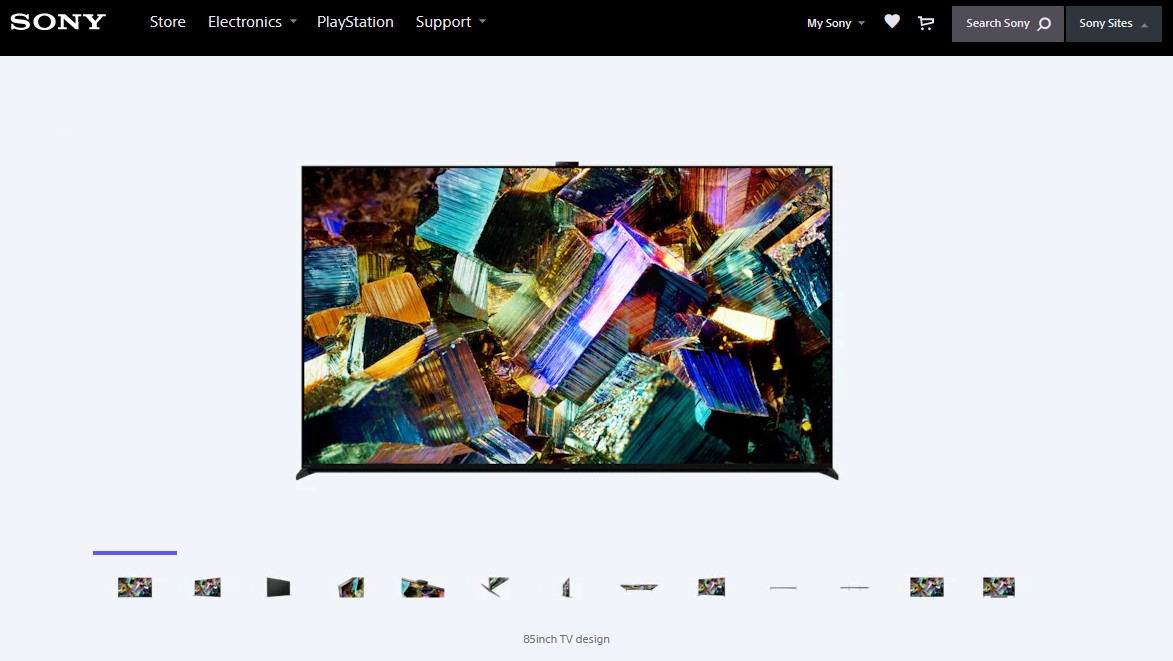Select the sixth thumbnail, TV stand detail
1173x661 pixels.
click(494, 587)
